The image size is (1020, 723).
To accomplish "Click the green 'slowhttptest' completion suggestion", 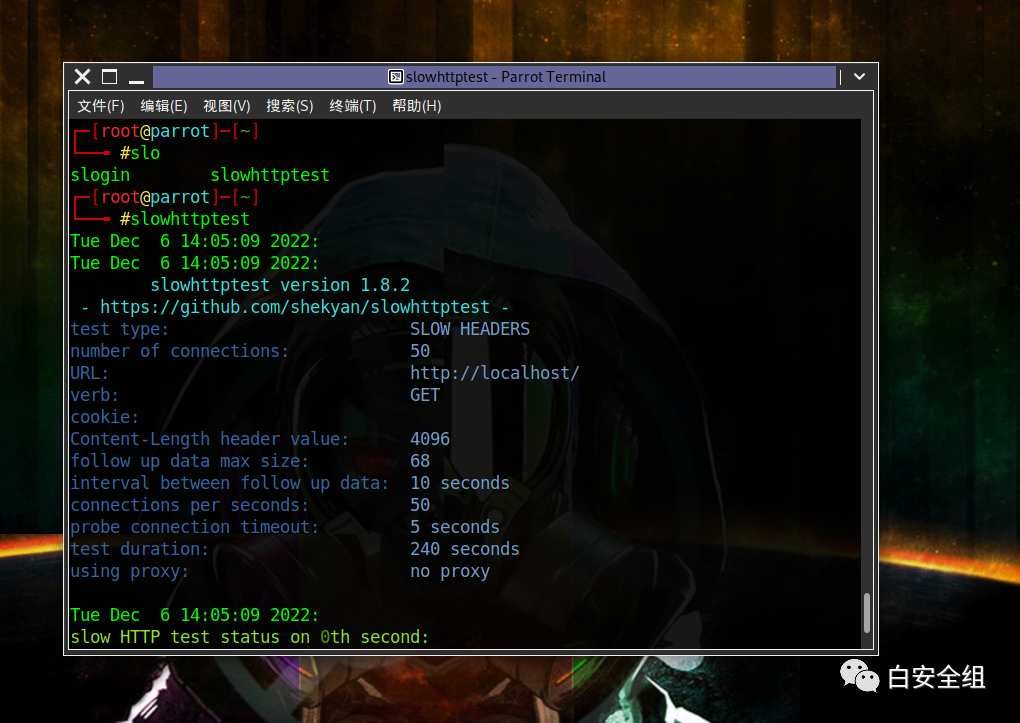I will click(270, 175).
